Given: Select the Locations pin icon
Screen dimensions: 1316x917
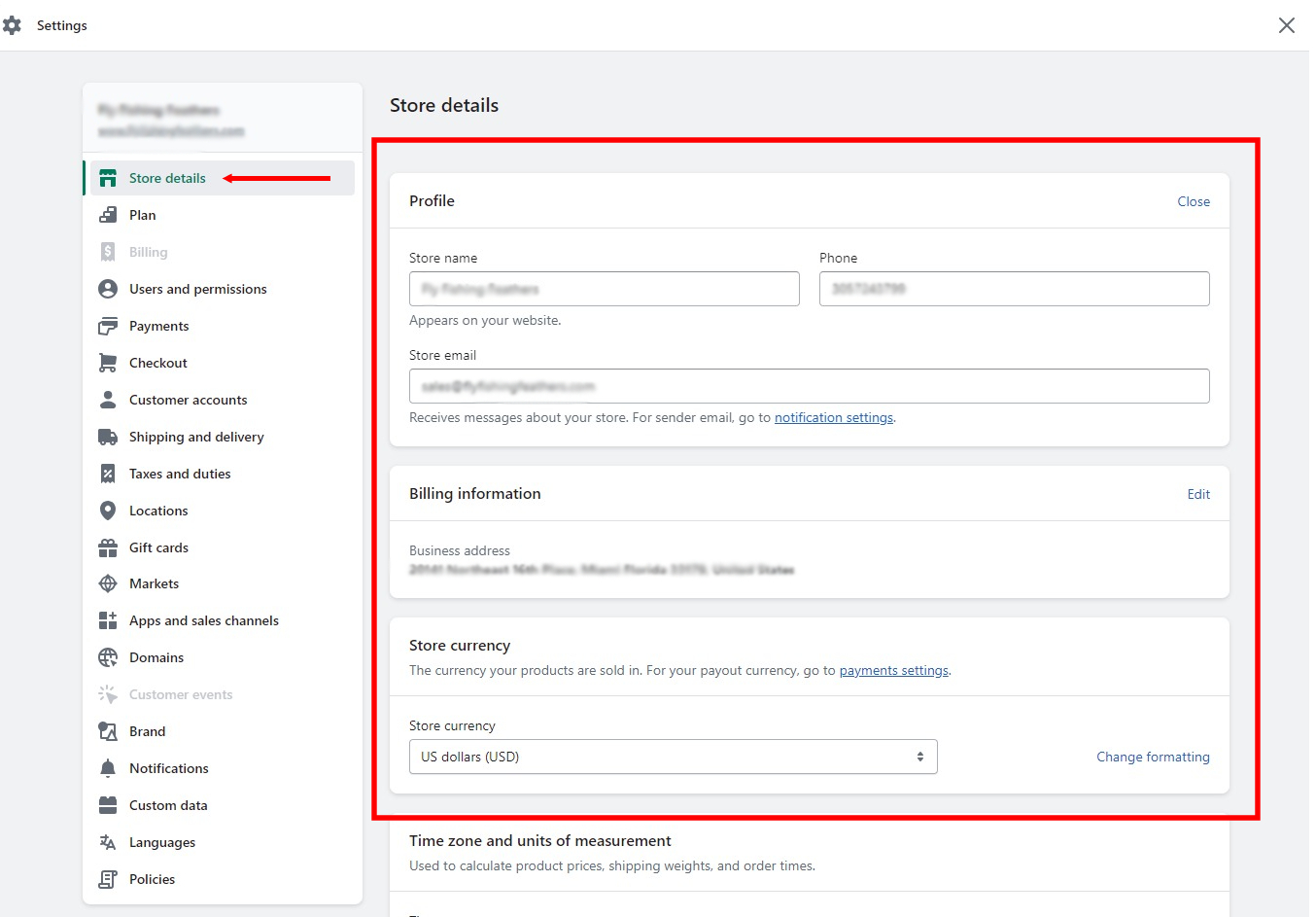Looking at the screenshot, I should [108, 511].
